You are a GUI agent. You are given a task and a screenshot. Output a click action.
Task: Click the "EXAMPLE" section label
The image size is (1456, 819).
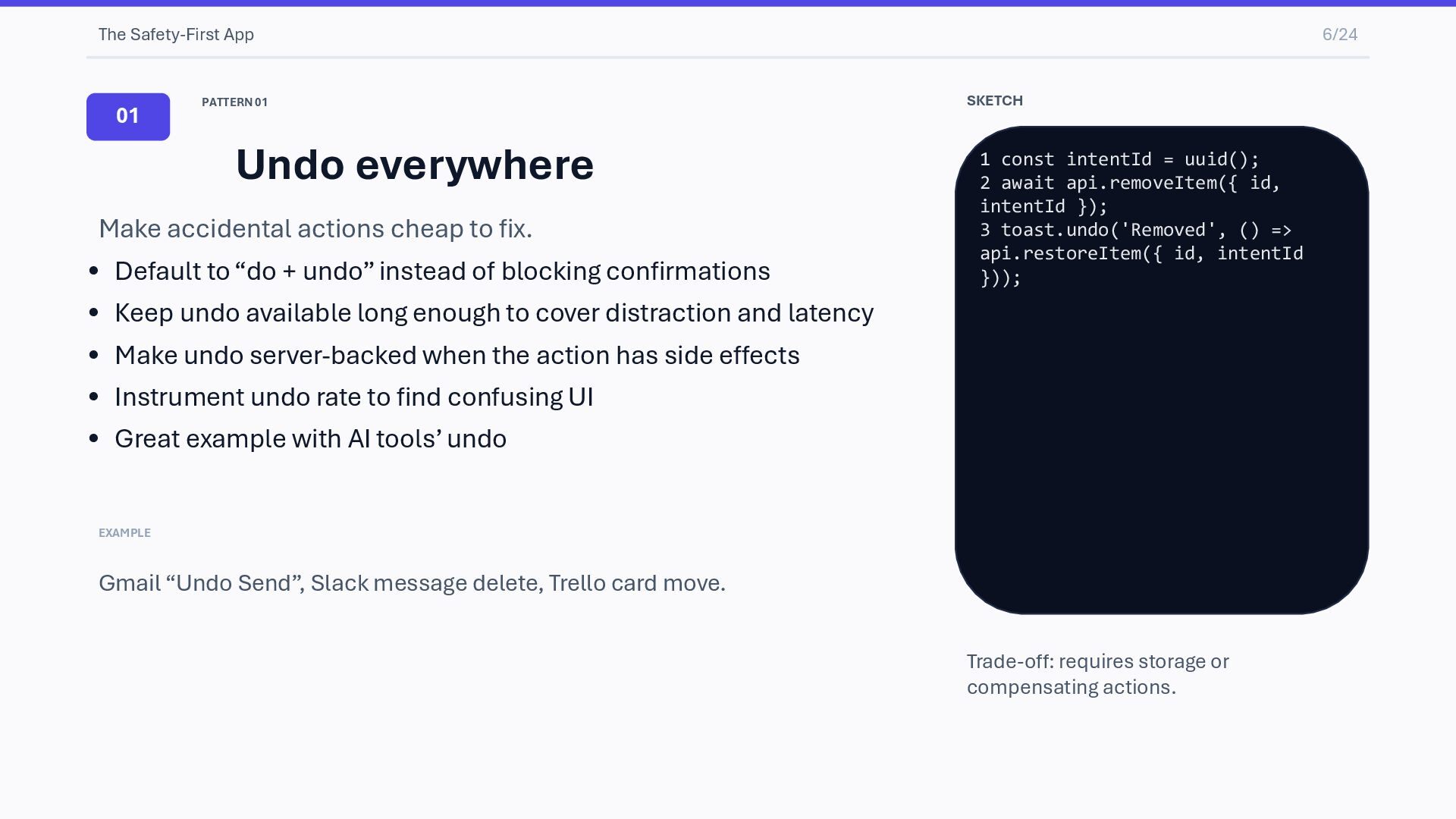(124, 533)
